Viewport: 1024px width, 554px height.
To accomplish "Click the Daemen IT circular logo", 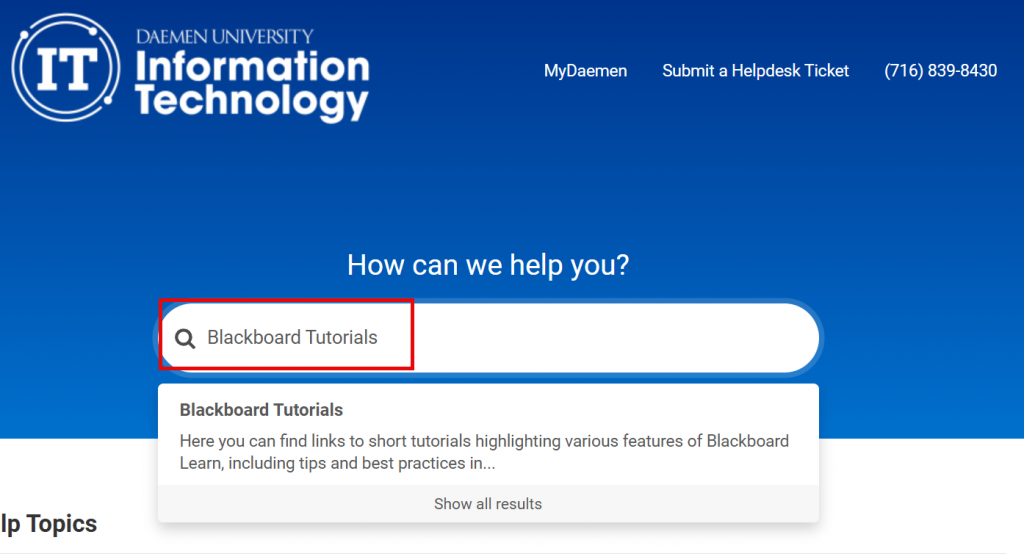I will click(x=66, y=67).
